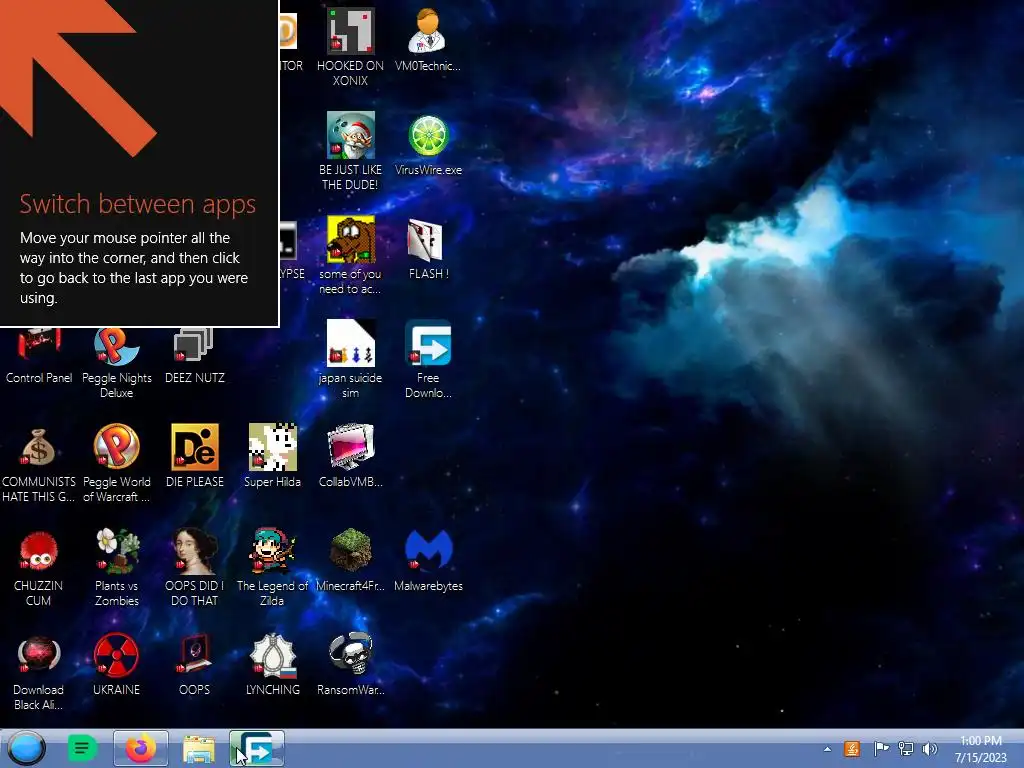Screen dimensions: 1024x768
Task: Select the DIE PLEASE desktop icon
Action: pos(194,447)
